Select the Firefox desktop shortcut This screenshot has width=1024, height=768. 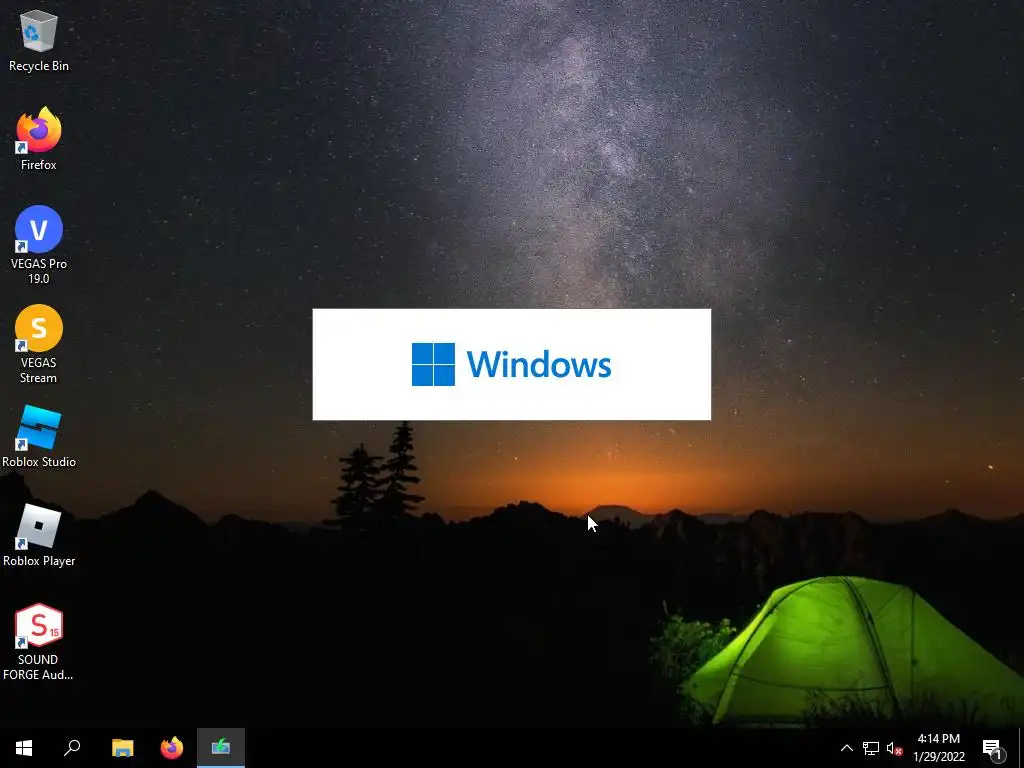39,139
